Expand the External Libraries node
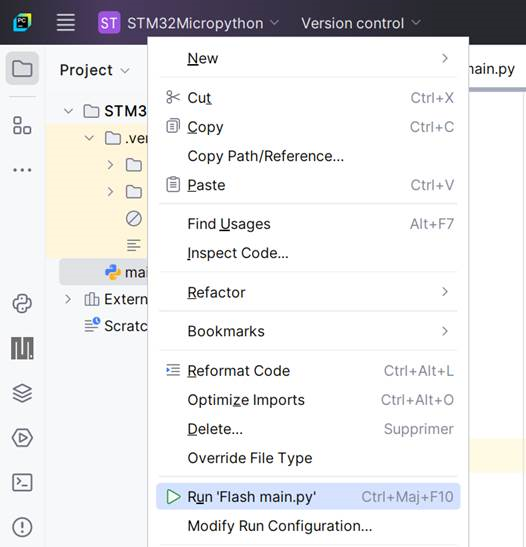The width and height of the screenshot is (526, 547). (68, 299)
